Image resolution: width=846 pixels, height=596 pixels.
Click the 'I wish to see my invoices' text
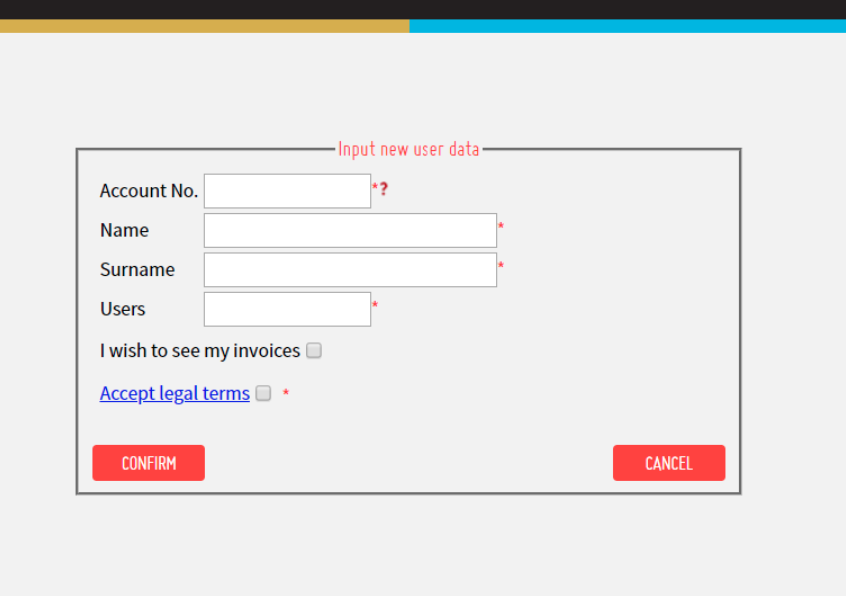coord(200,351)
